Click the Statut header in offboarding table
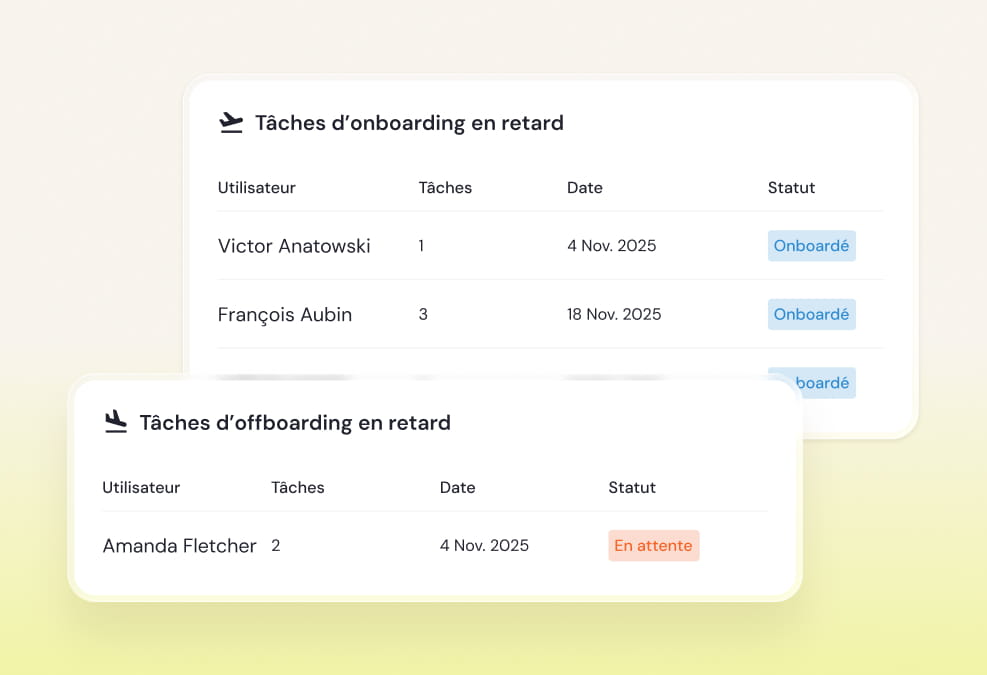 click(631, 487)
